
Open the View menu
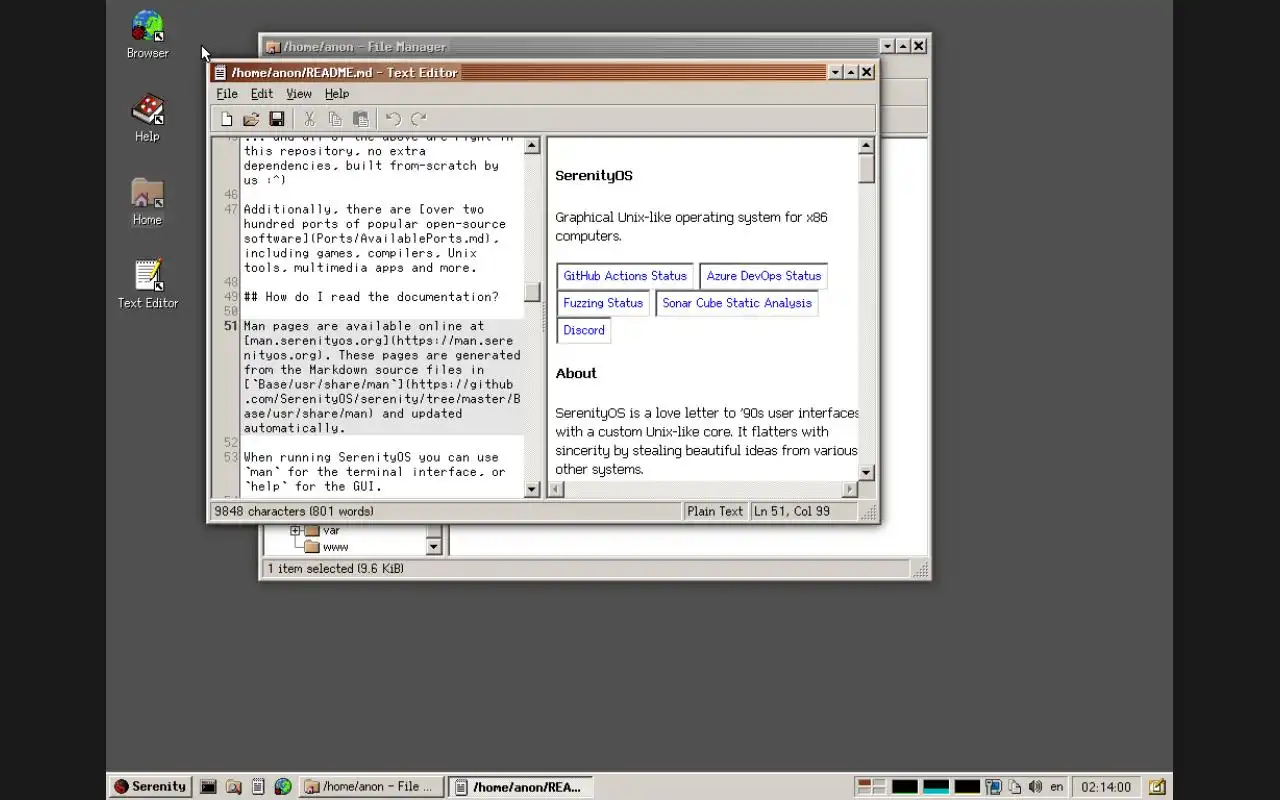(299, 94)
